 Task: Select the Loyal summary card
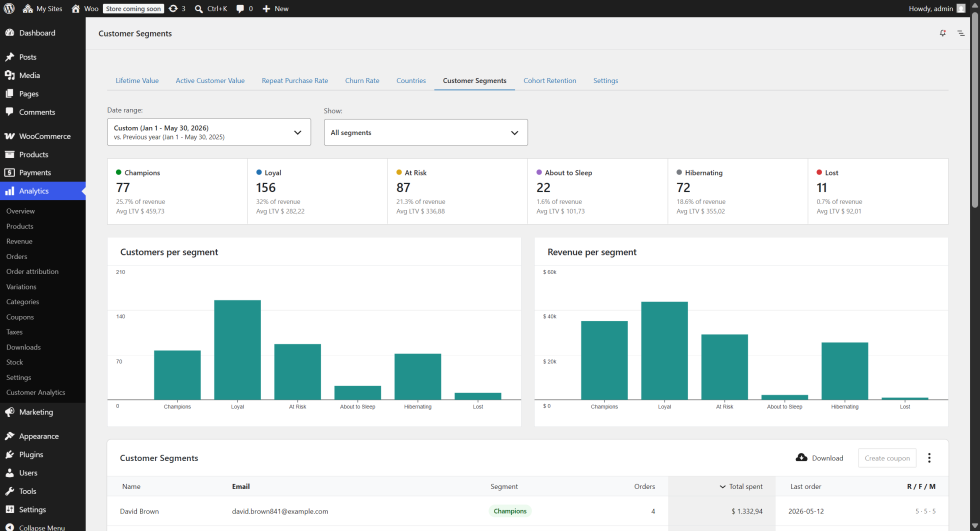click(x=318, y=191)
